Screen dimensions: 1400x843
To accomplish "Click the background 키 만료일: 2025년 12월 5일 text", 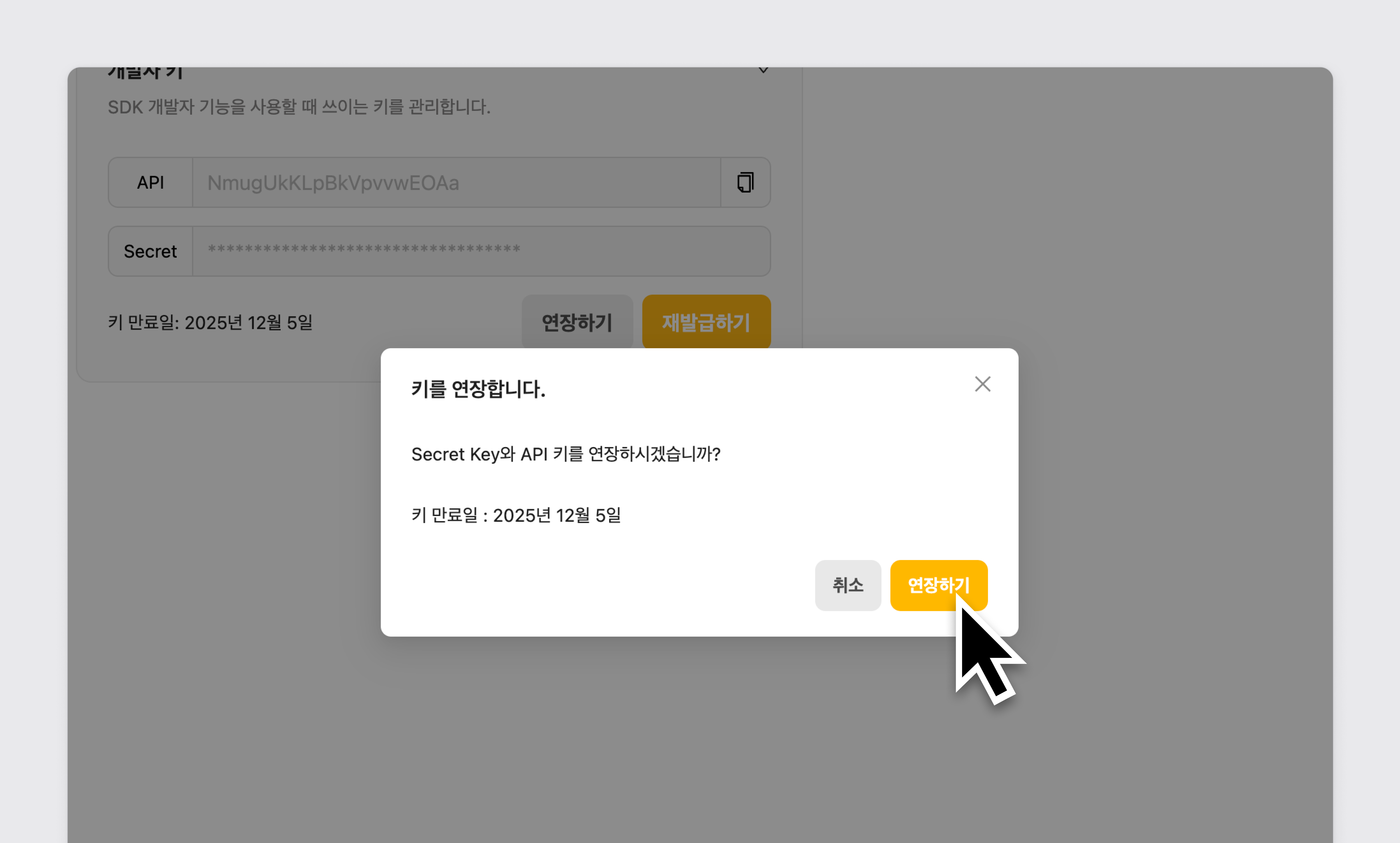I will 210,322.
